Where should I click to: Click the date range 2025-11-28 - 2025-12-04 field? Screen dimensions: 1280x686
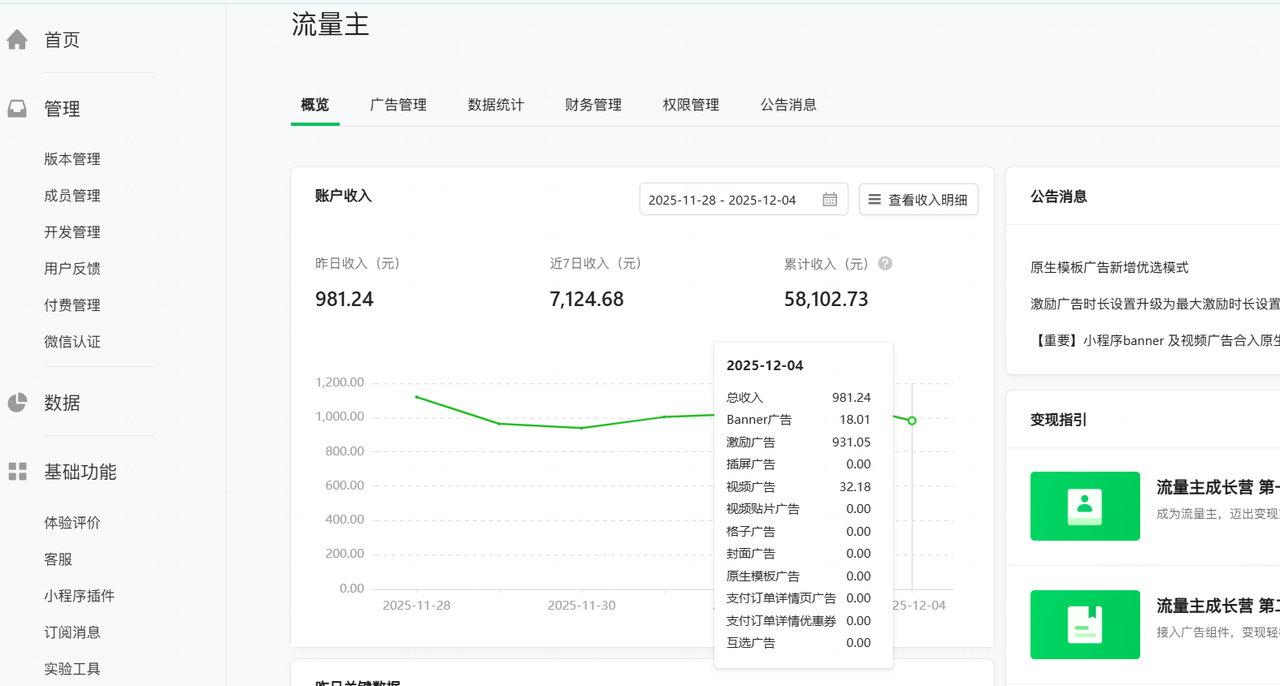click(743, 199)
